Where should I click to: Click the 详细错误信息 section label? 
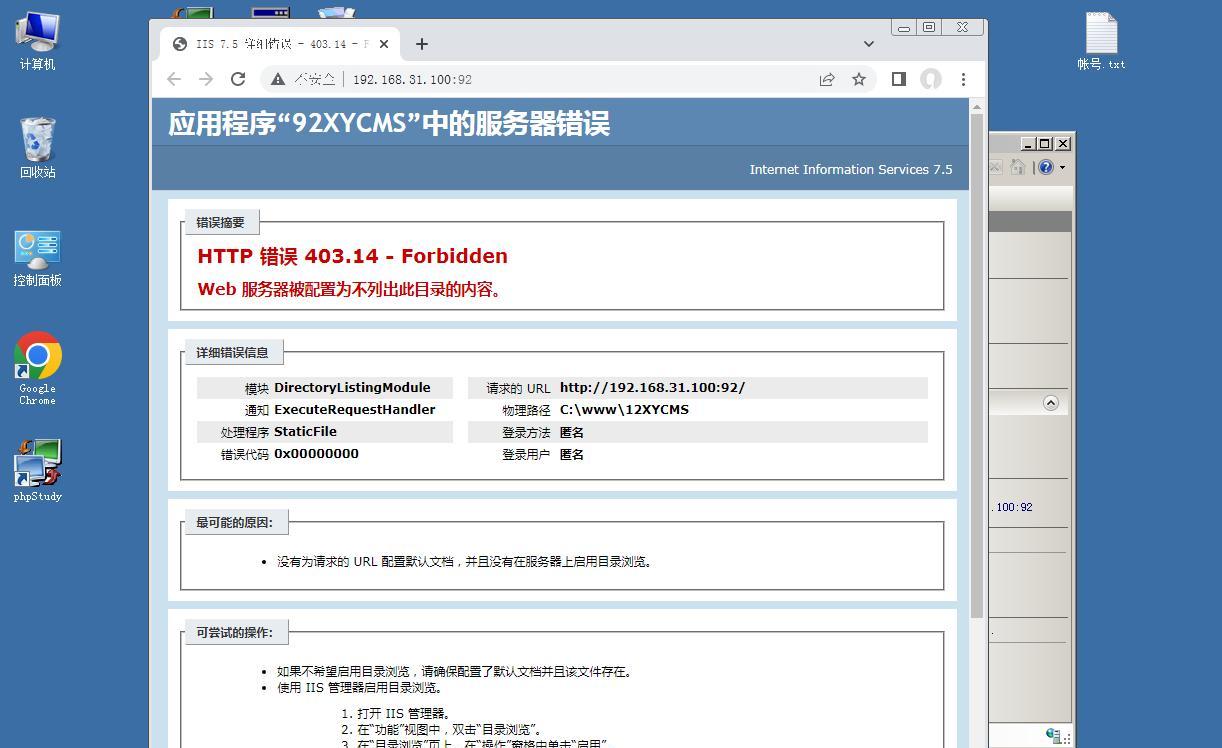[x=232, y=352]
